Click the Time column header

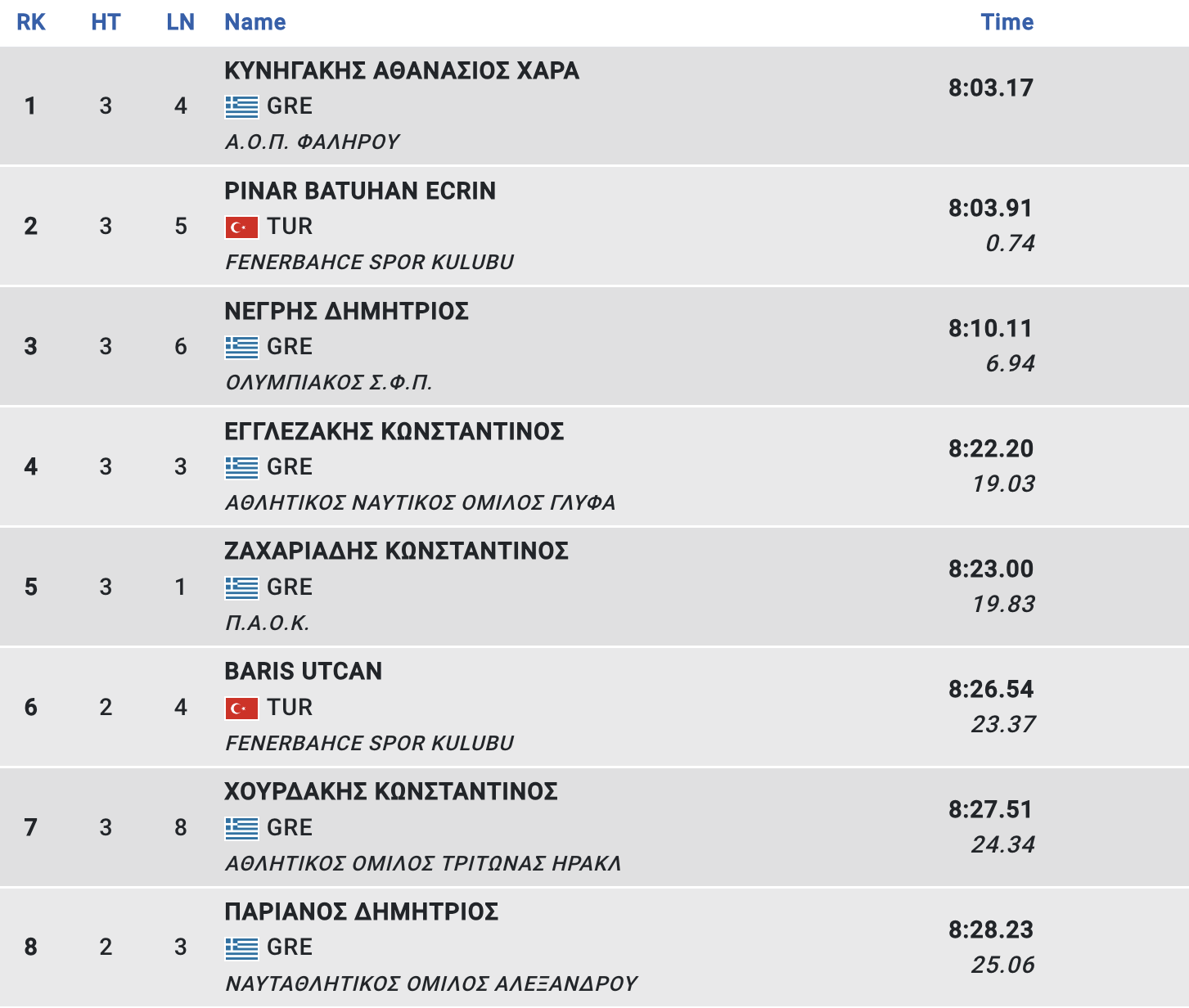(1007, 22)
